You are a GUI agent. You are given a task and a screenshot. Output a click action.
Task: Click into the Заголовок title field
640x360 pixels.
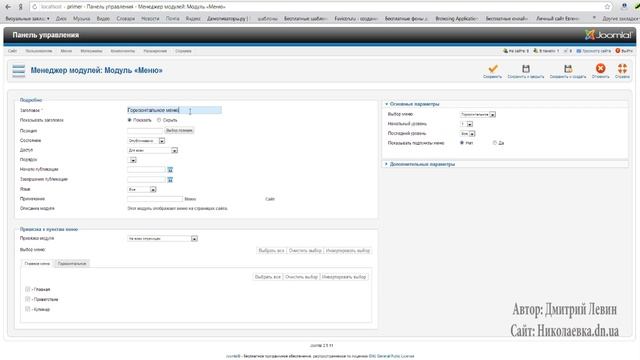(x=174, y=110)
